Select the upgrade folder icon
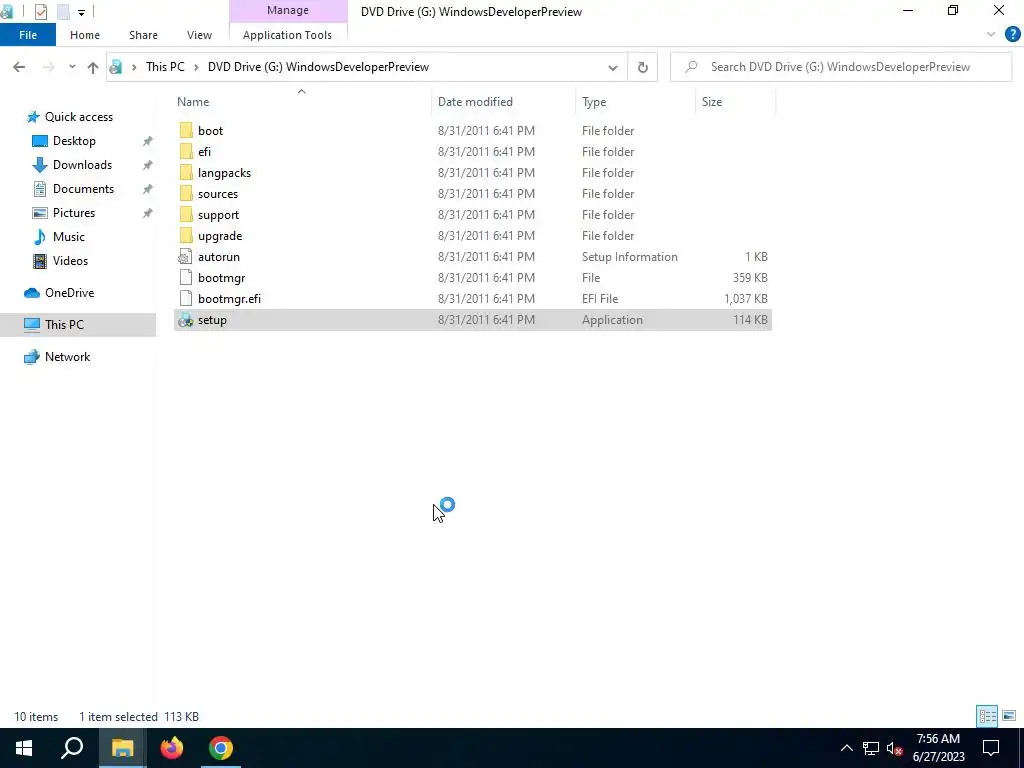This screenshot has width=1024, height=768. pyautogui.click(x=186, y=235)
